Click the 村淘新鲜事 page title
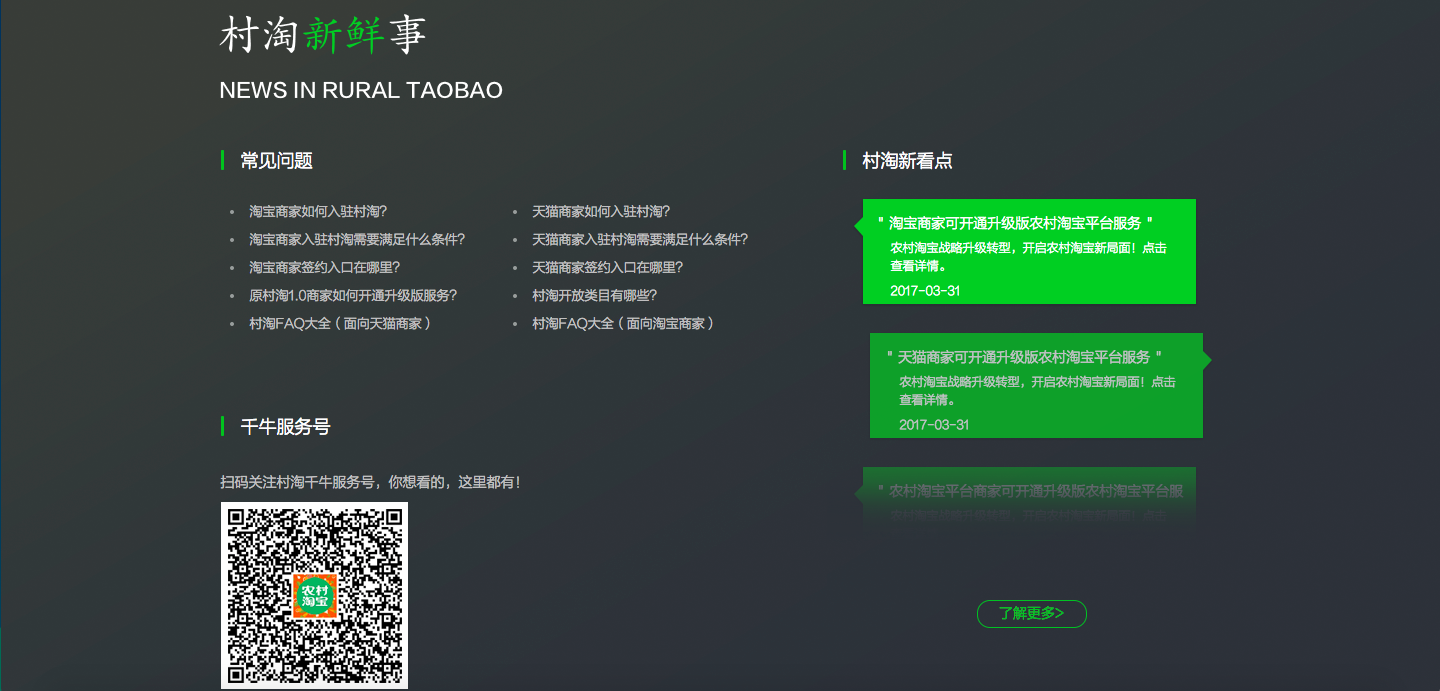Viewport: 1440px width, 691px height. pos(323,35)
